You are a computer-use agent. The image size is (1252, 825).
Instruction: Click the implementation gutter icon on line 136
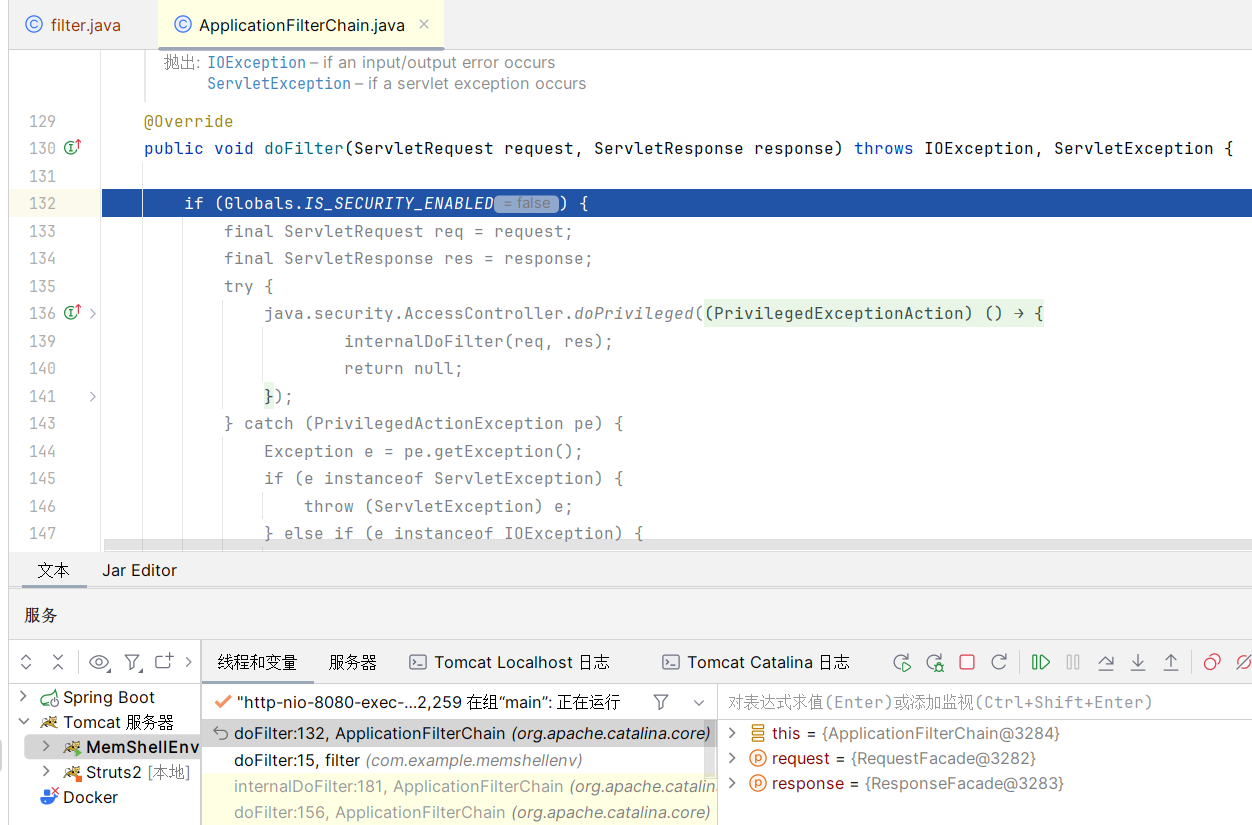click(x=72, y=313)
